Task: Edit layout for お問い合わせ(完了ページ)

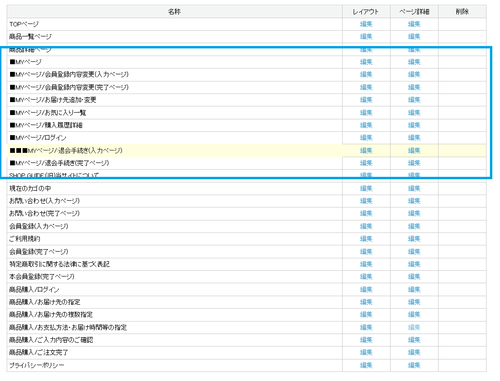Action: pos(366,214)
